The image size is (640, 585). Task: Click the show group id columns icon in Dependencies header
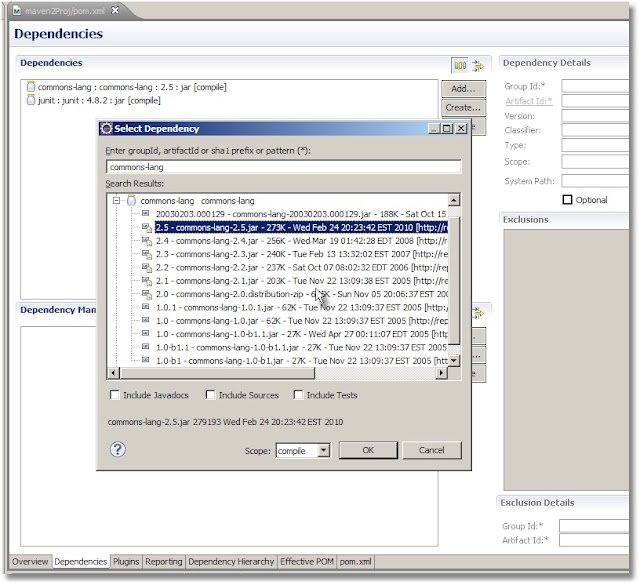460,65
